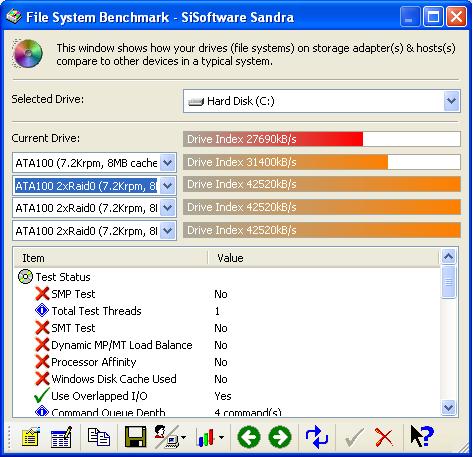Select the Total Test Threads row
Viewport: 473px width, 457px height.
[x=227, y=311]
